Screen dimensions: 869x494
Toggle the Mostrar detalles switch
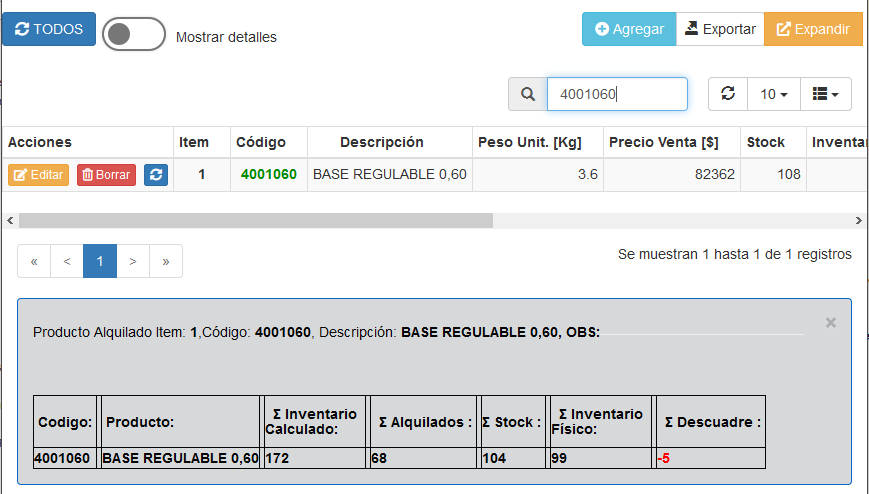pyautogui.click(x=133, y=34)
